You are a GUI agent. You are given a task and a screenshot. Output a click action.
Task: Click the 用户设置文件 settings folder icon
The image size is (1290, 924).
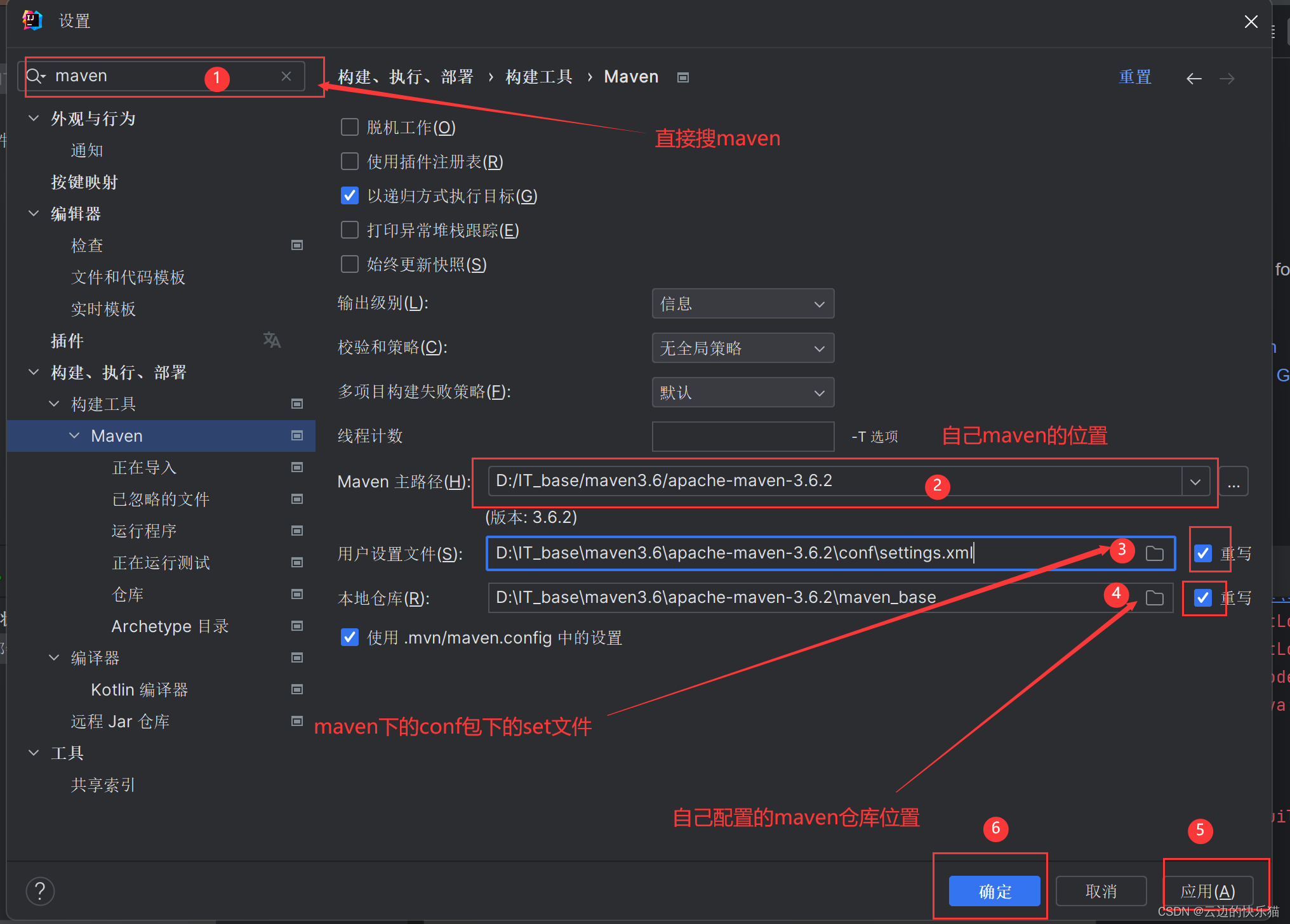[x=1155, y=553]
